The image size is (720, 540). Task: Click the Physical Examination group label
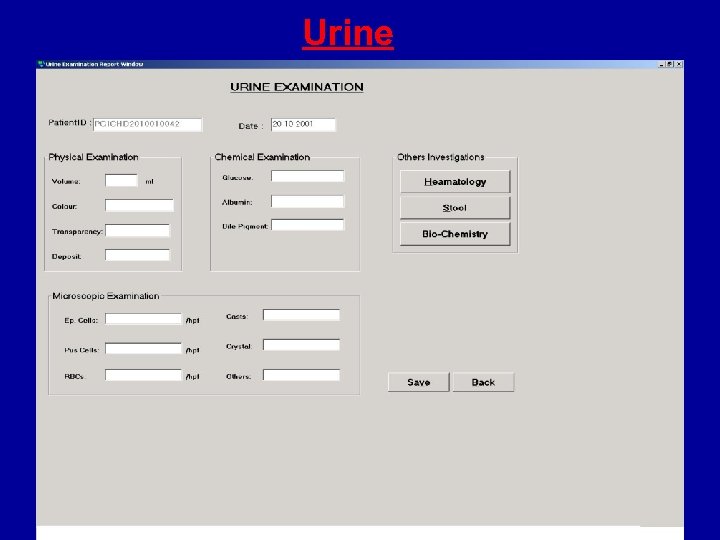[93, 157]
